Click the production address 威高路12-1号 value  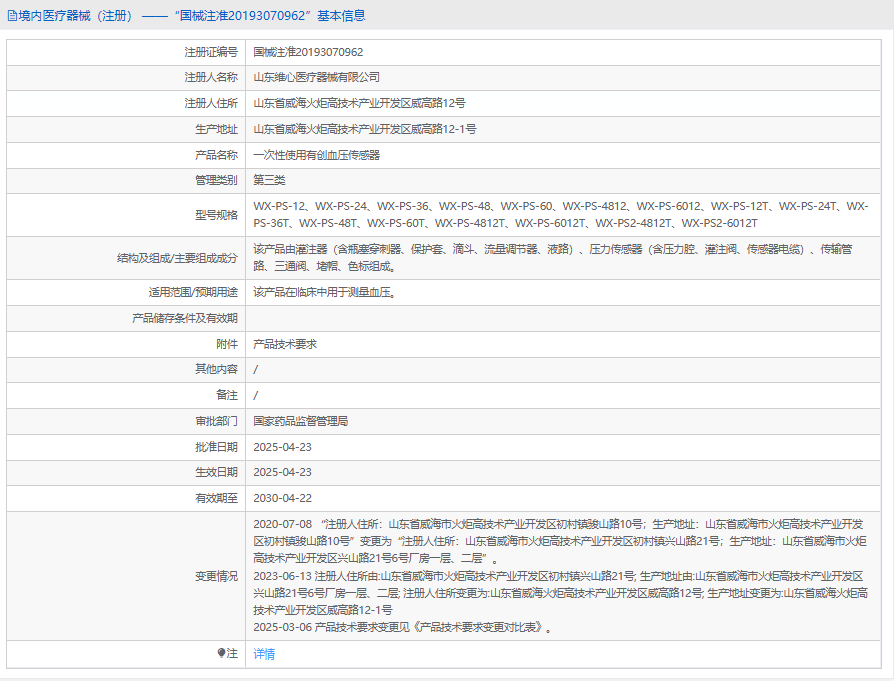(365, 129)
